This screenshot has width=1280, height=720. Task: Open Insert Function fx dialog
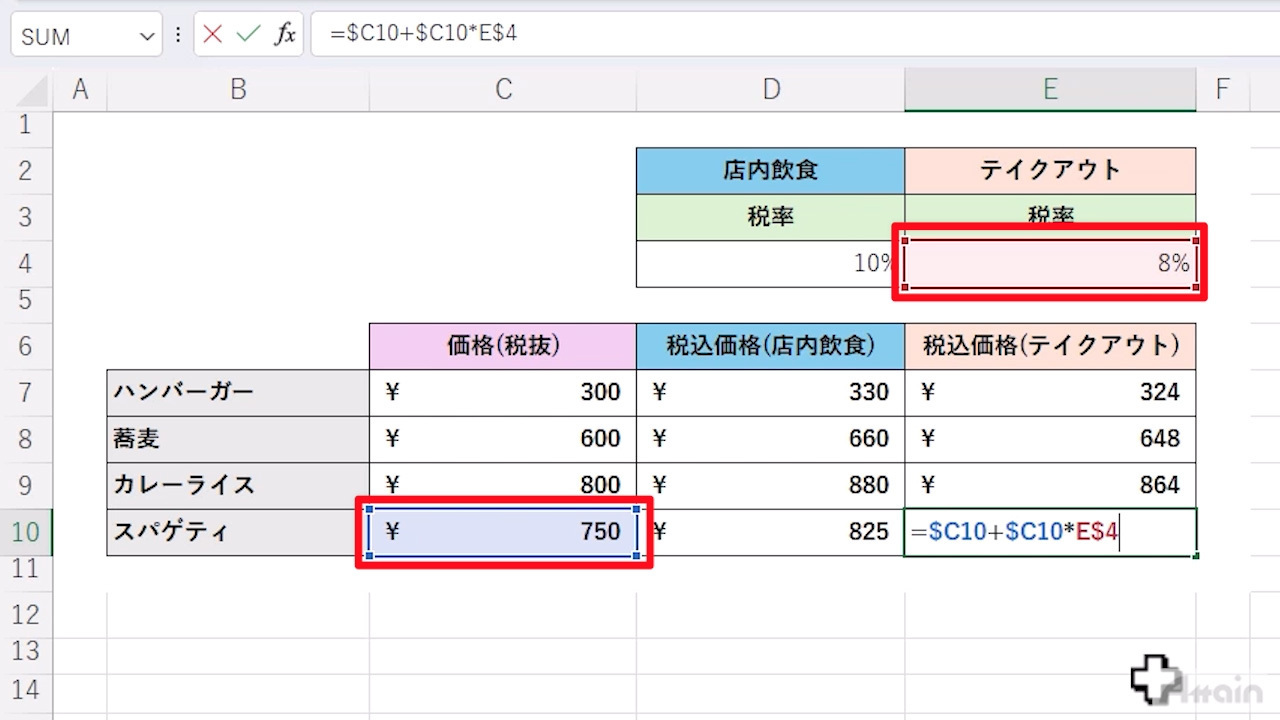click(285, 34)
